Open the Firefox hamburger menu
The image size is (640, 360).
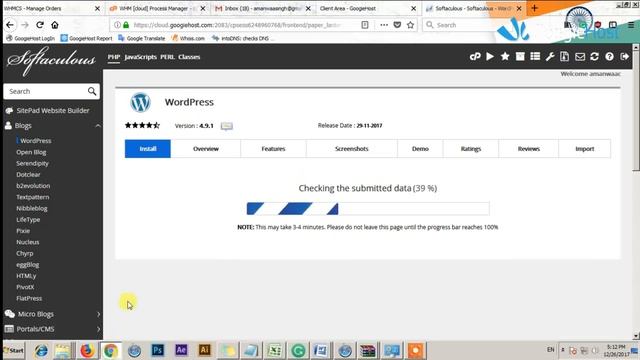(x=631, y=25)
